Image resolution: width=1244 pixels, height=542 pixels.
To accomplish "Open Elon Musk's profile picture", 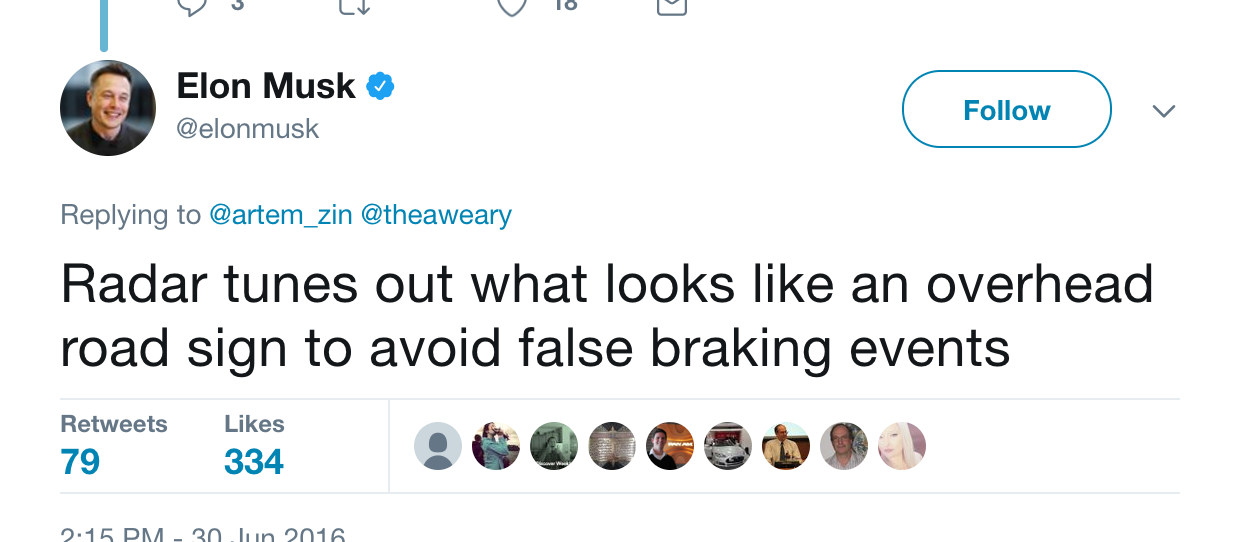I will tap(108, 108).
